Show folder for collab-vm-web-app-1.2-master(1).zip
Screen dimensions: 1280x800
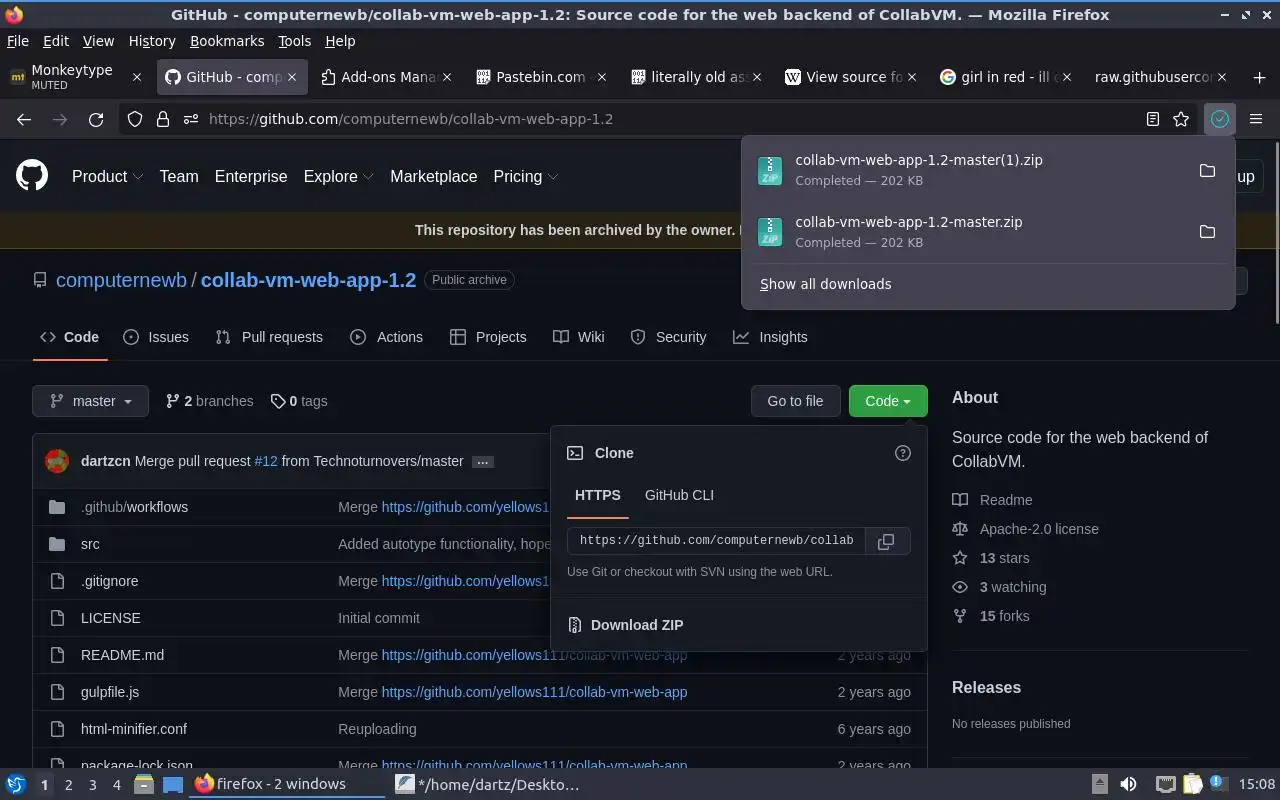tap(1207, 170)
